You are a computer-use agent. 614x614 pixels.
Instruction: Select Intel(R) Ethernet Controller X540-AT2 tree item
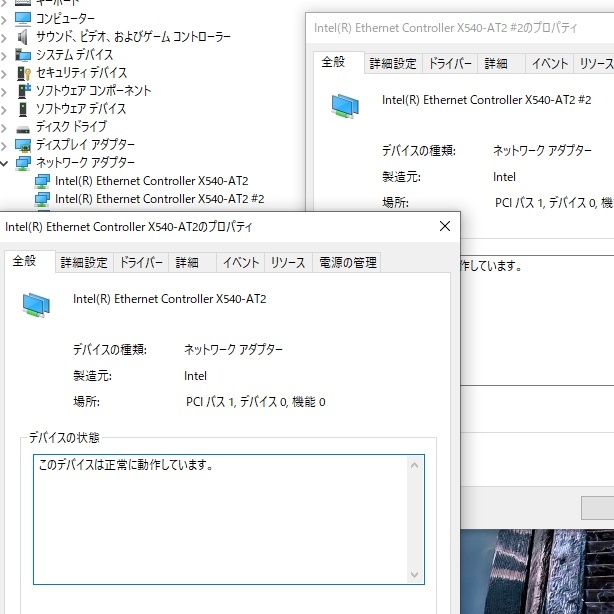coord(152,181)
